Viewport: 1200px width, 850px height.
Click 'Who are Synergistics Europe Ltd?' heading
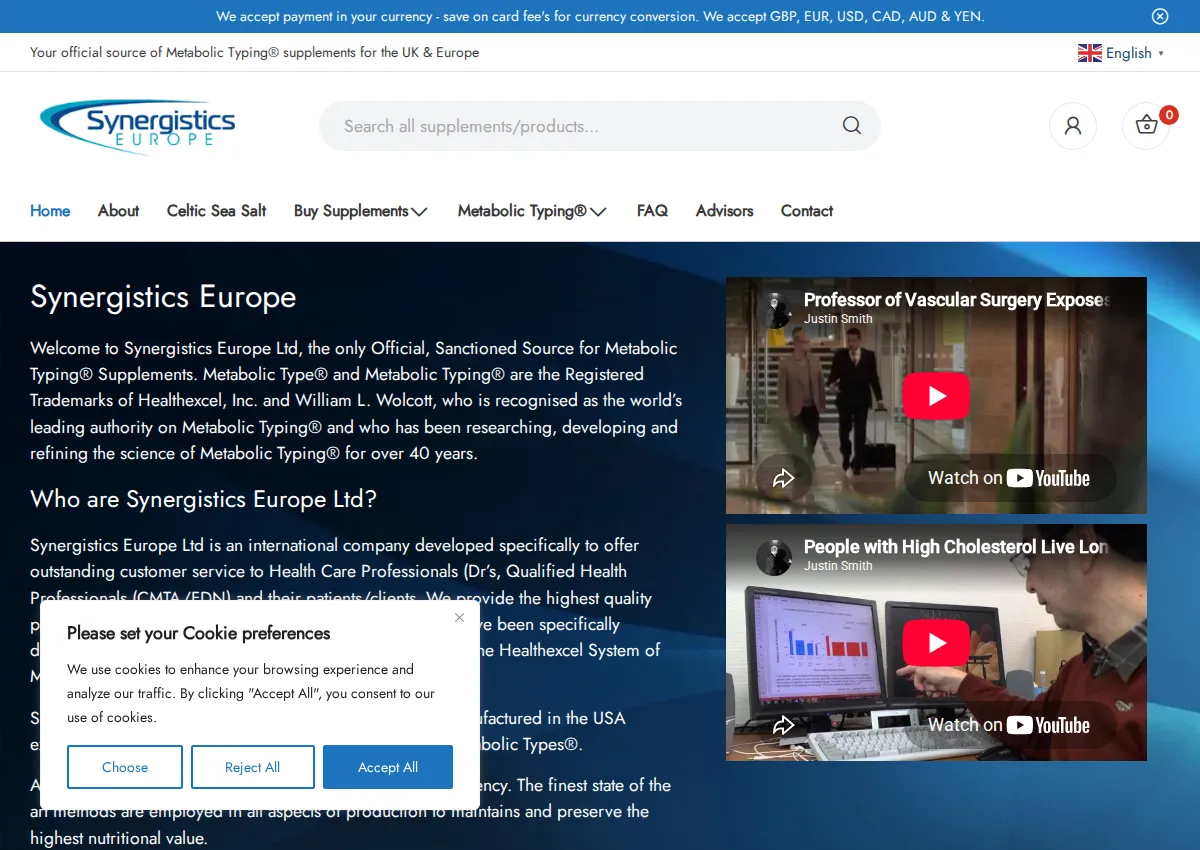pos(203,499)
